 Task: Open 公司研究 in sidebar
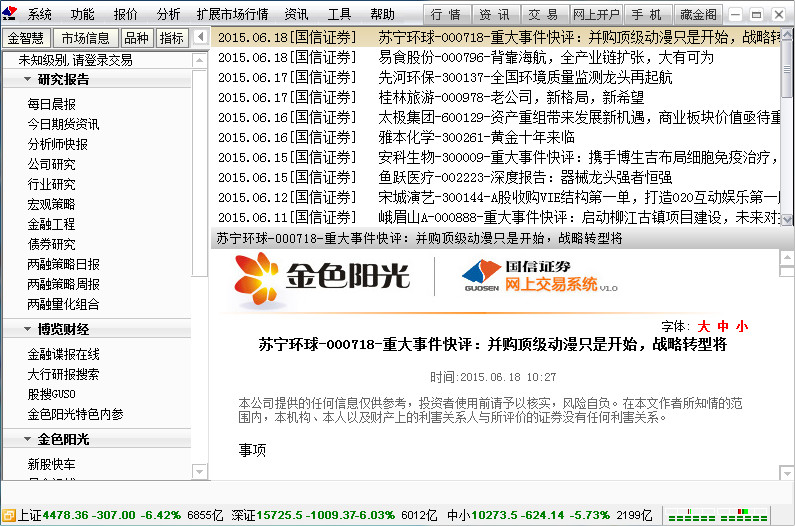tap(52, 164)
